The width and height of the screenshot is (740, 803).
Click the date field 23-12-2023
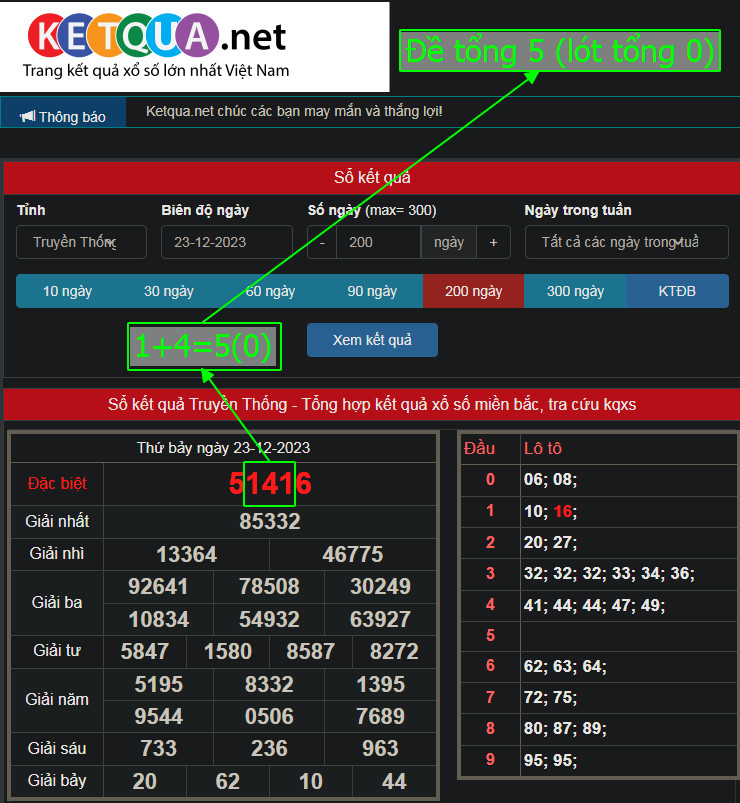point(227,242)
